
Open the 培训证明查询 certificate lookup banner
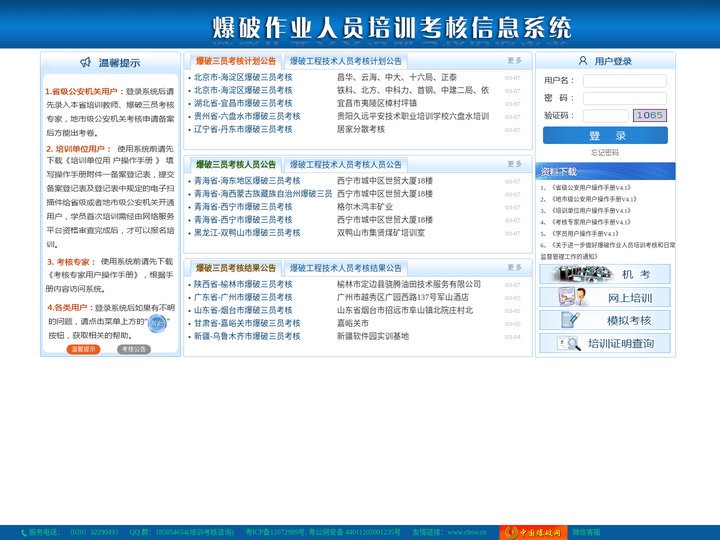pyautogui.click(x=605, y=343)
